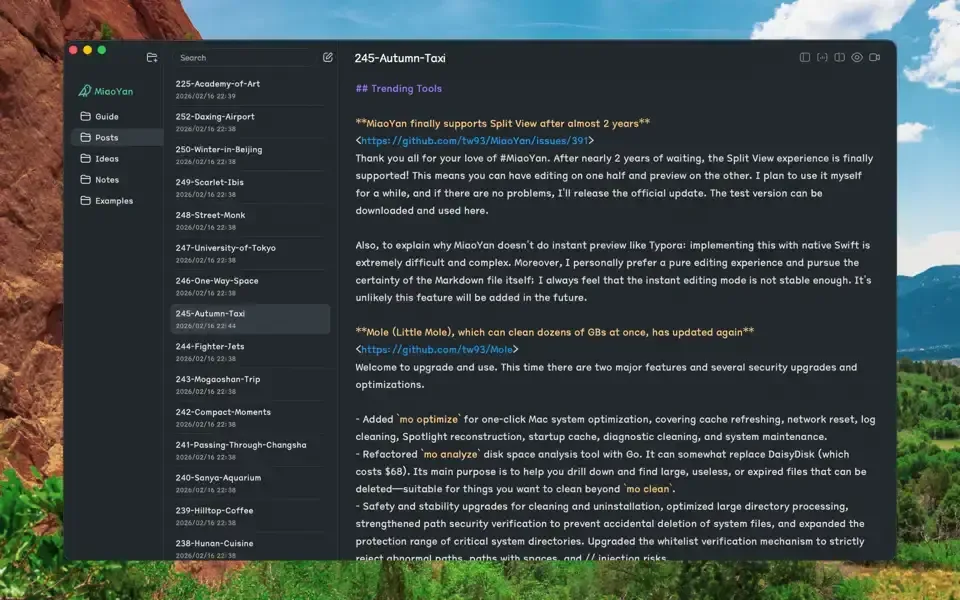Viewport: 960px width, 600px height.
Task: Focus the Search field
Action: coord(245,58)
